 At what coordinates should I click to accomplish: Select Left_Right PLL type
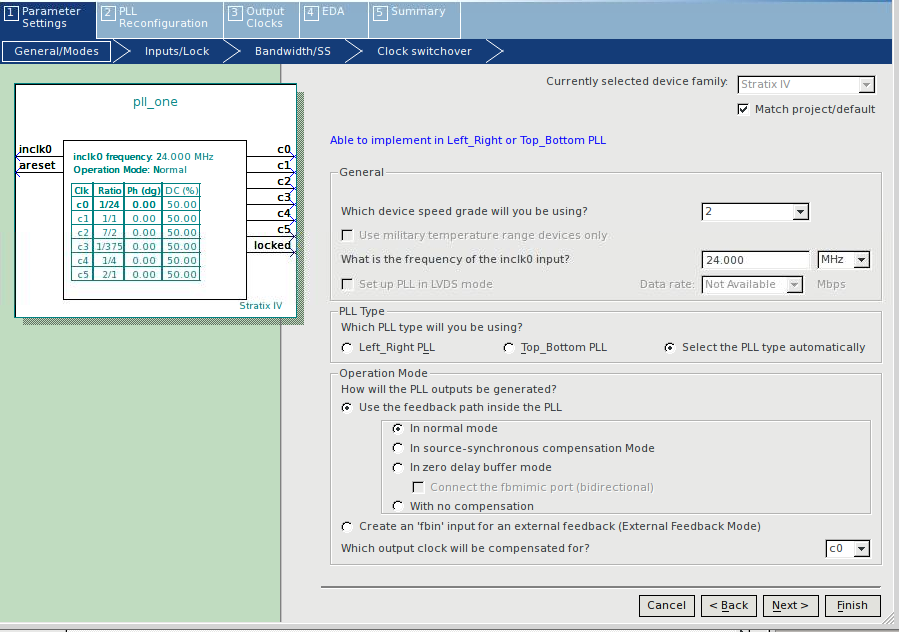[347, 348]
